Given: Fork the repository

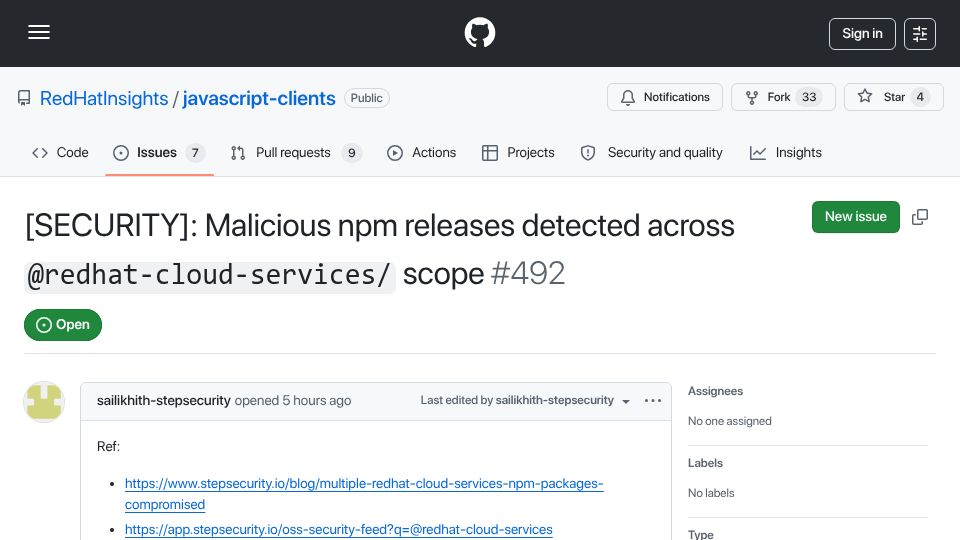Looking at the screenshot, I should coord(783,97).
